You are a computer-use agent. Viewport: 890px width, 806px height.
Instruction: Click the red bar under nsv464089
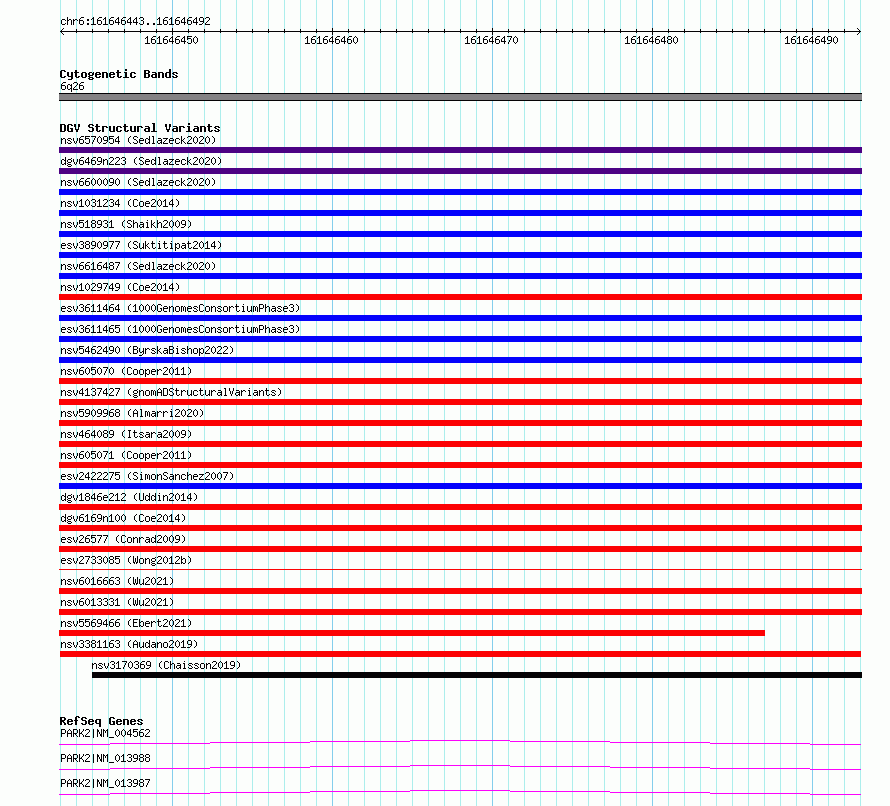tap(460, 444)
